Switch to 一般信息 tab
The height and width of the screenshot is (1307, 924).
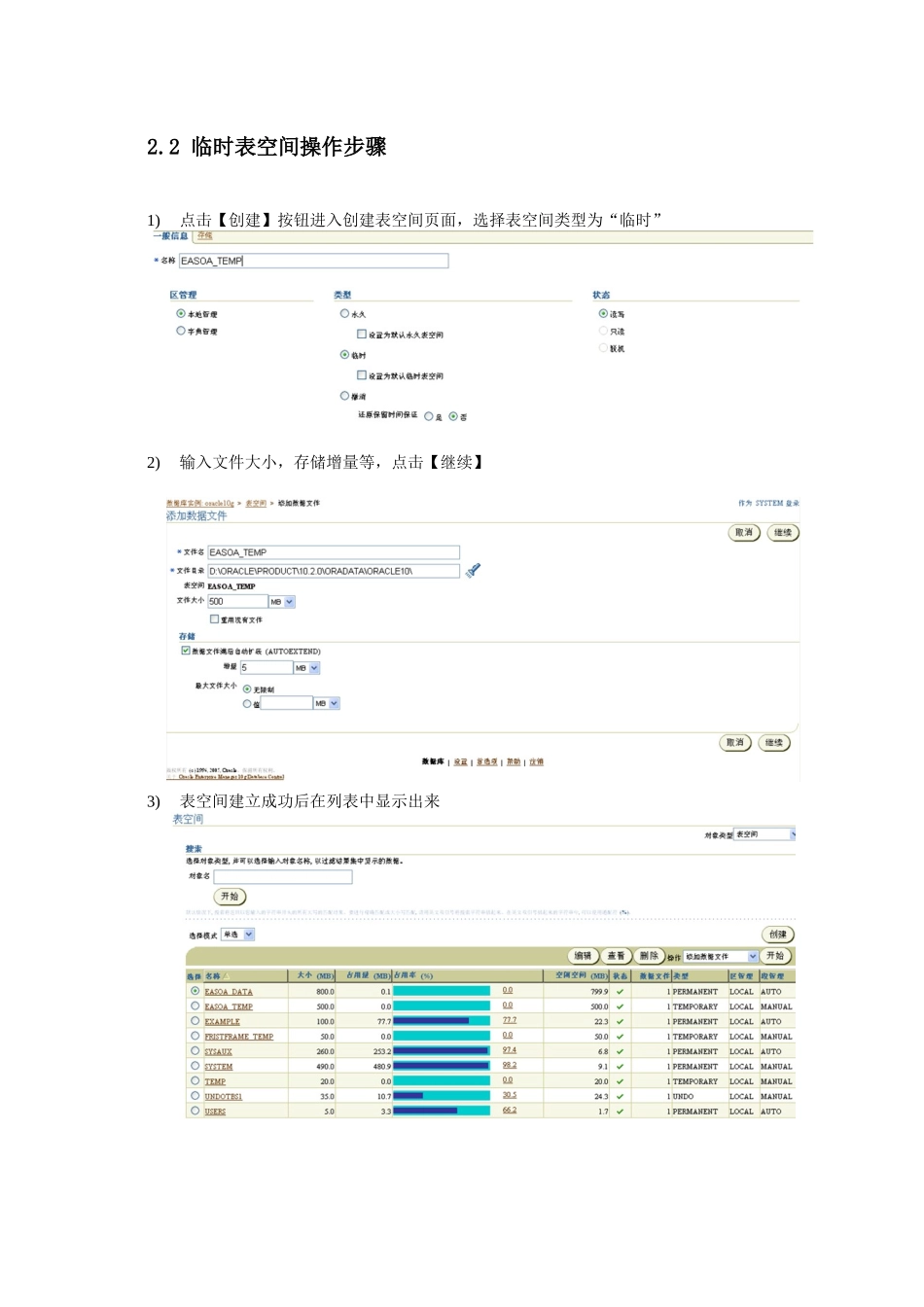point(171,235)
